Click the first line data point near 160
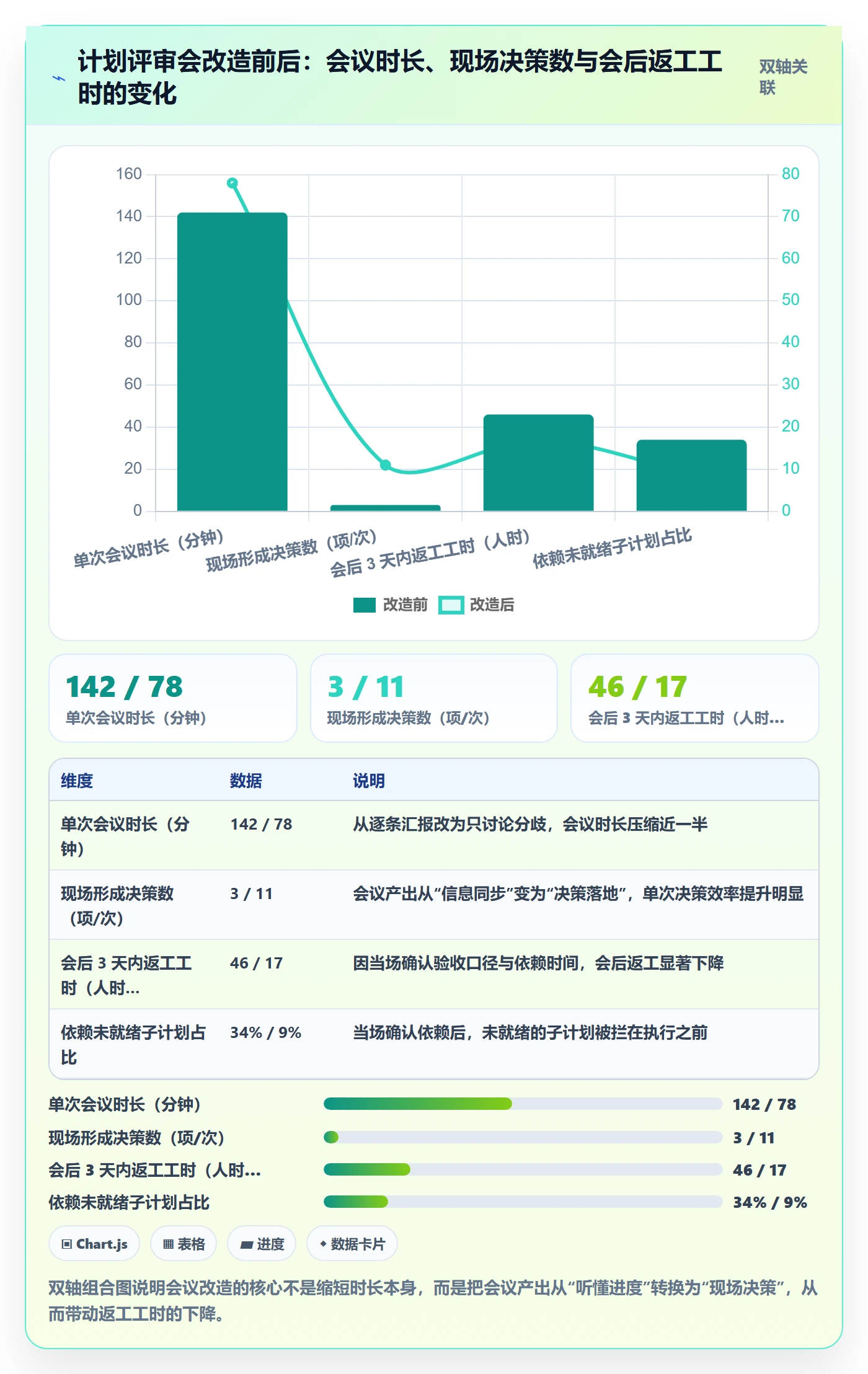Screen dimensions: 868x1374 [x=232, y=183]
